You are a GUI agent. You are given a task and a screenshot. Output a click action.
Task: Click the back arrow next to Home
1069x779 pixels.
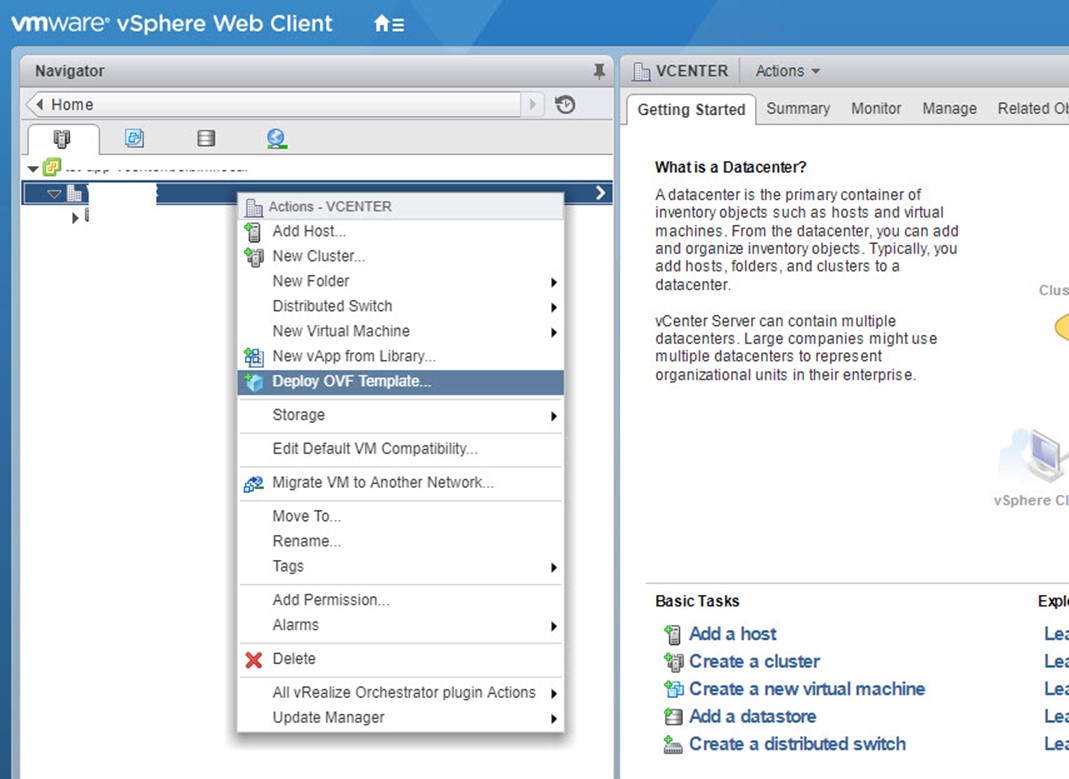[x=39, y=104]
